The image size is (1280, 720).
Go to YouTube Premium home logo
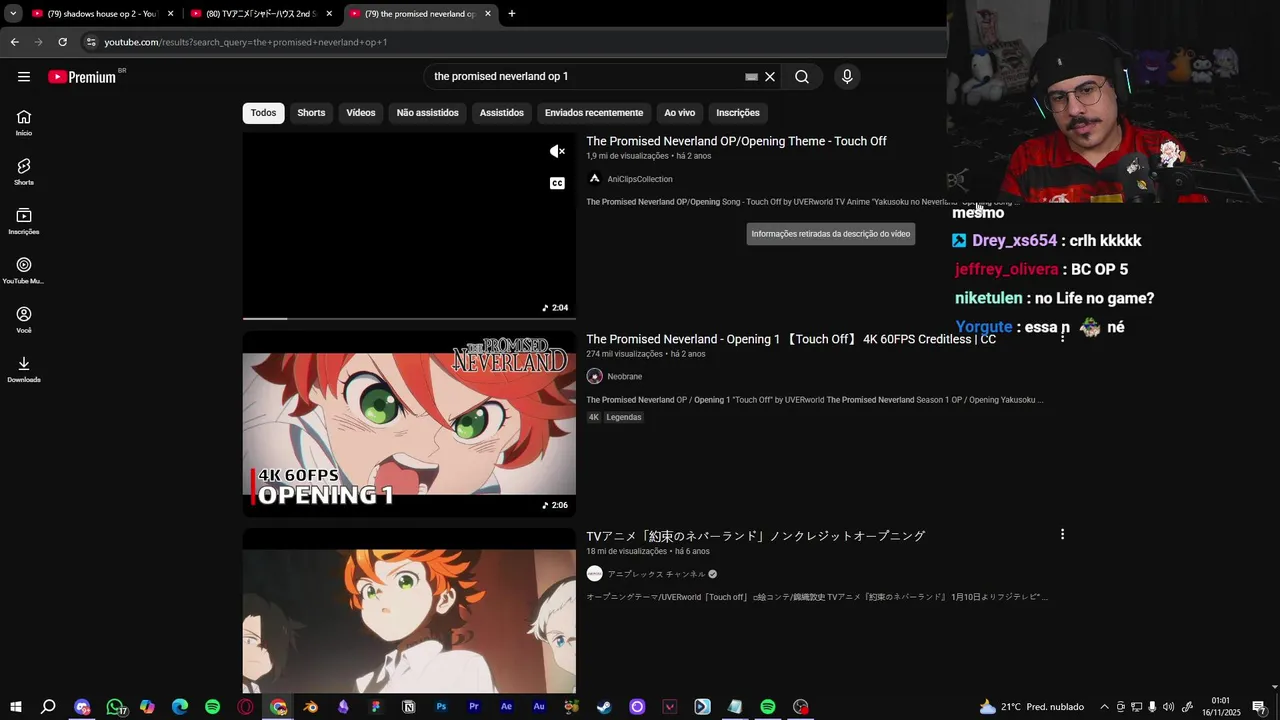click(82, 77)
